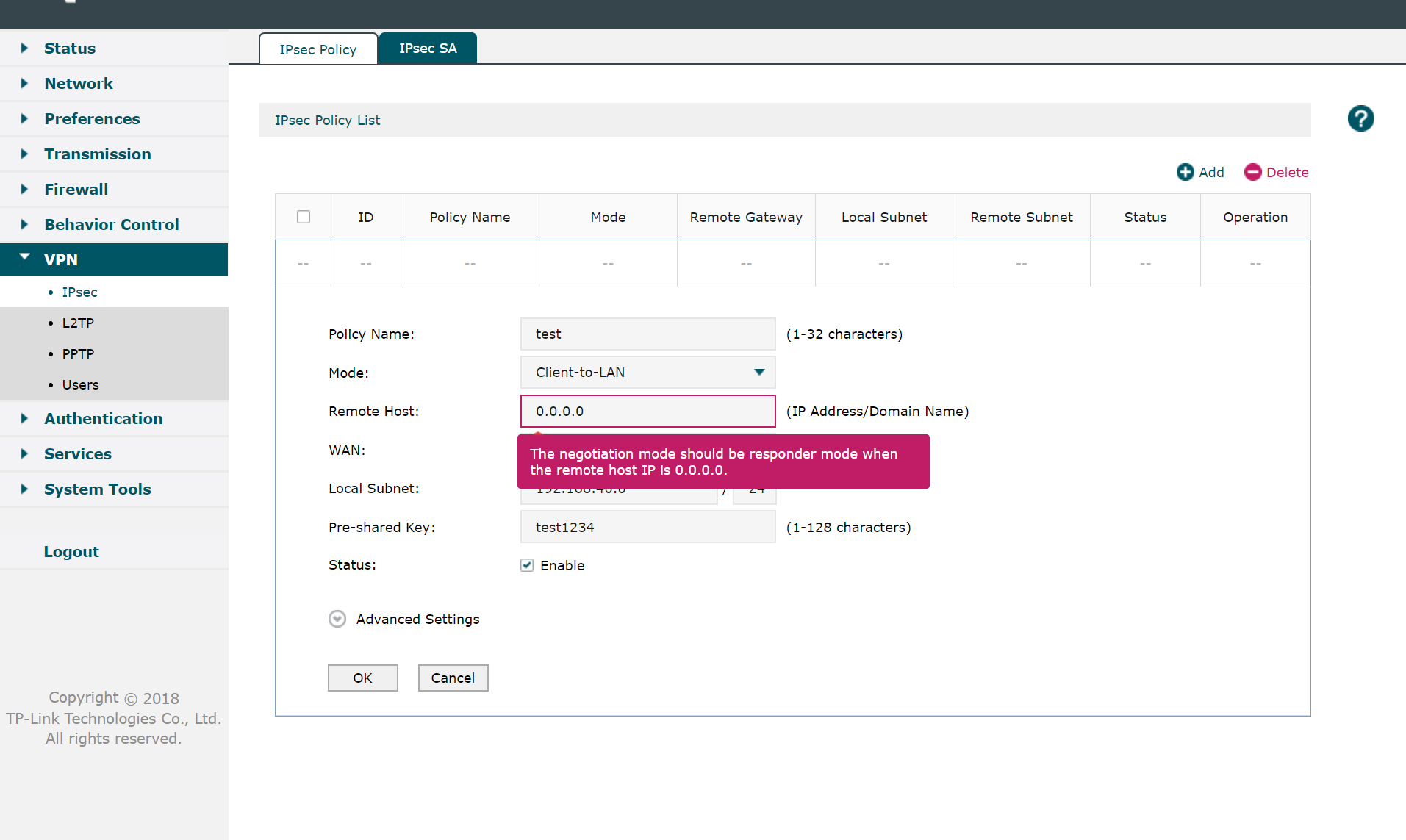Viewport: 1406px width, 840px height.
Task: Toggle the Enable status checkbox
Action: (x=527, y=565)
